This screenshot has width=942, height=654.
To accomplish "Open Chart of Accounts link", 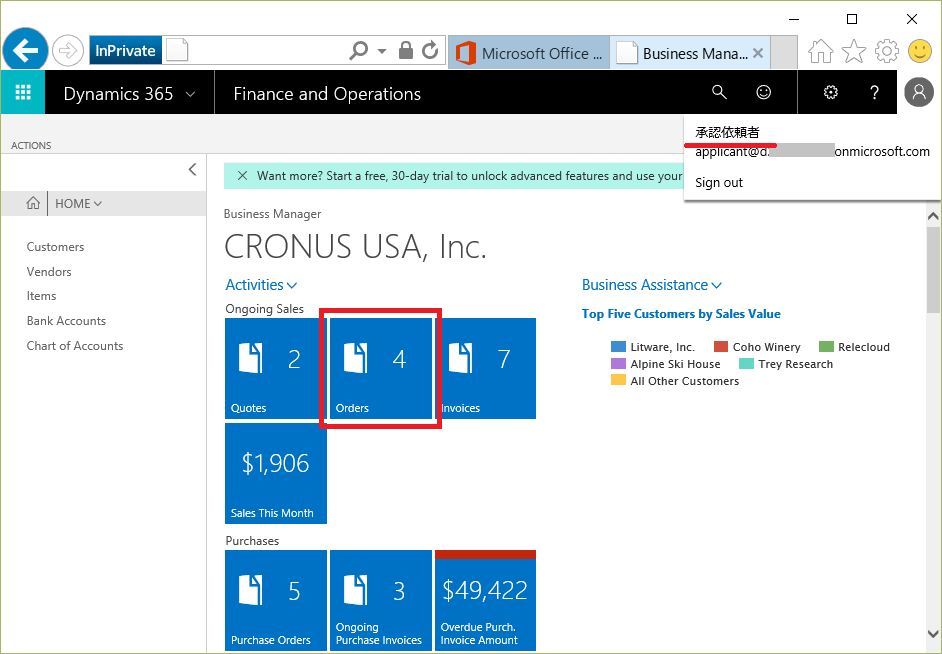I will click(x=74, y=346).
